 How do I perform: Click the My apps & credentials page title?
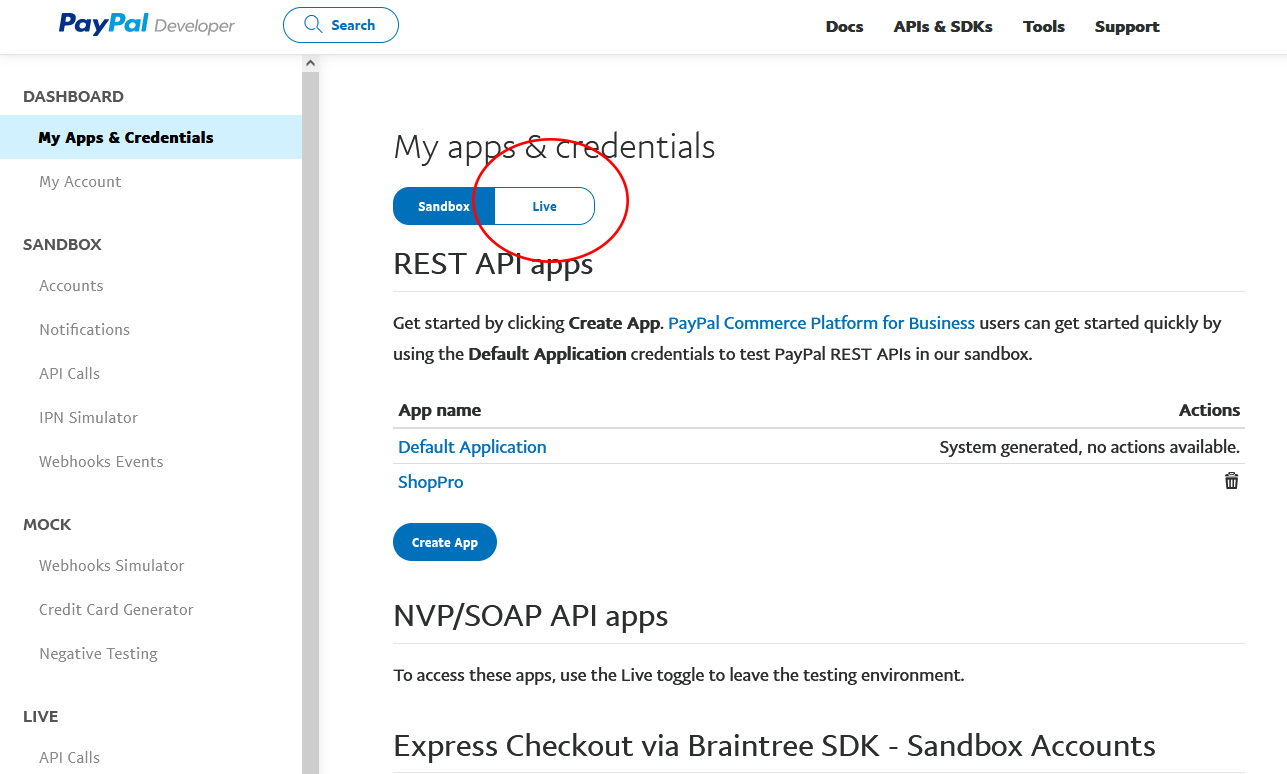tap(554, 147)
